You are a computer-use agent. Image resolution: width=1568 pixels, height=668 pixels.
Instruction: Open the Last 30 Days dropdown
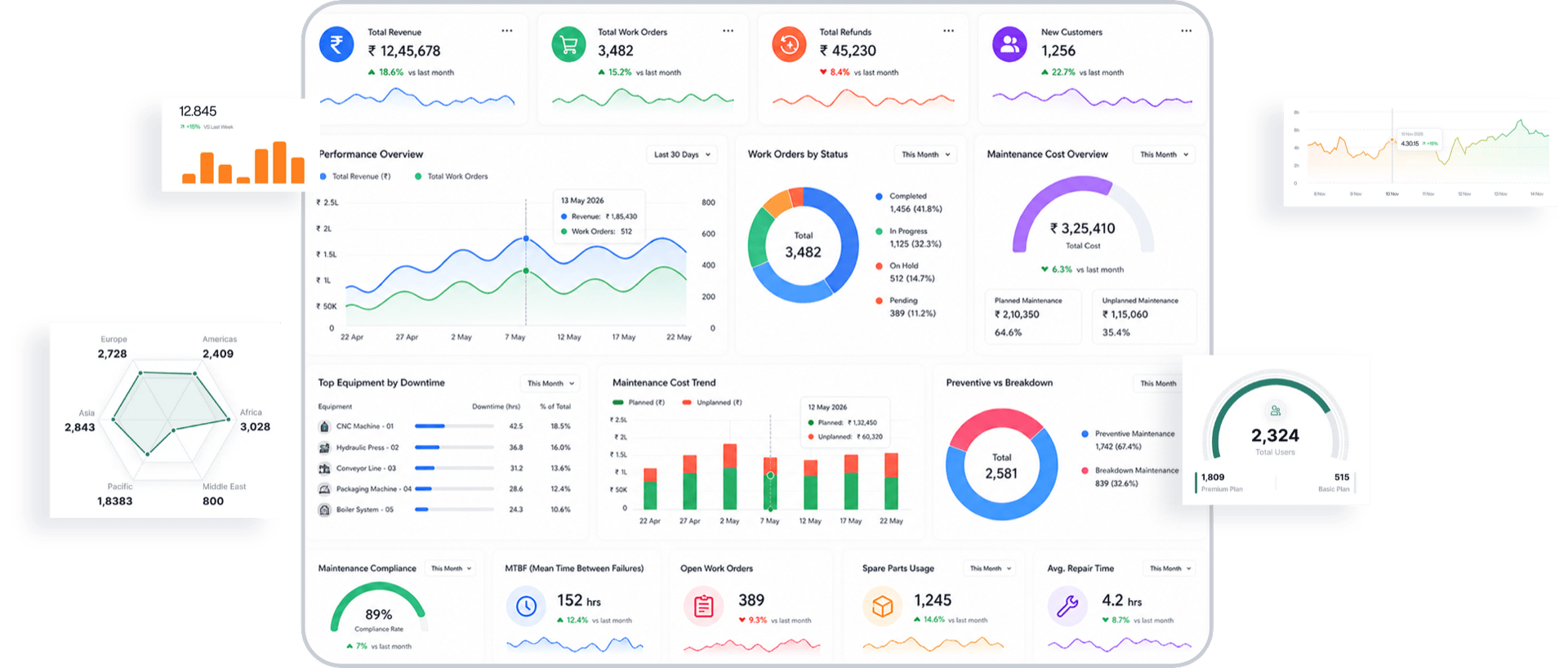[x=683, y=154]
